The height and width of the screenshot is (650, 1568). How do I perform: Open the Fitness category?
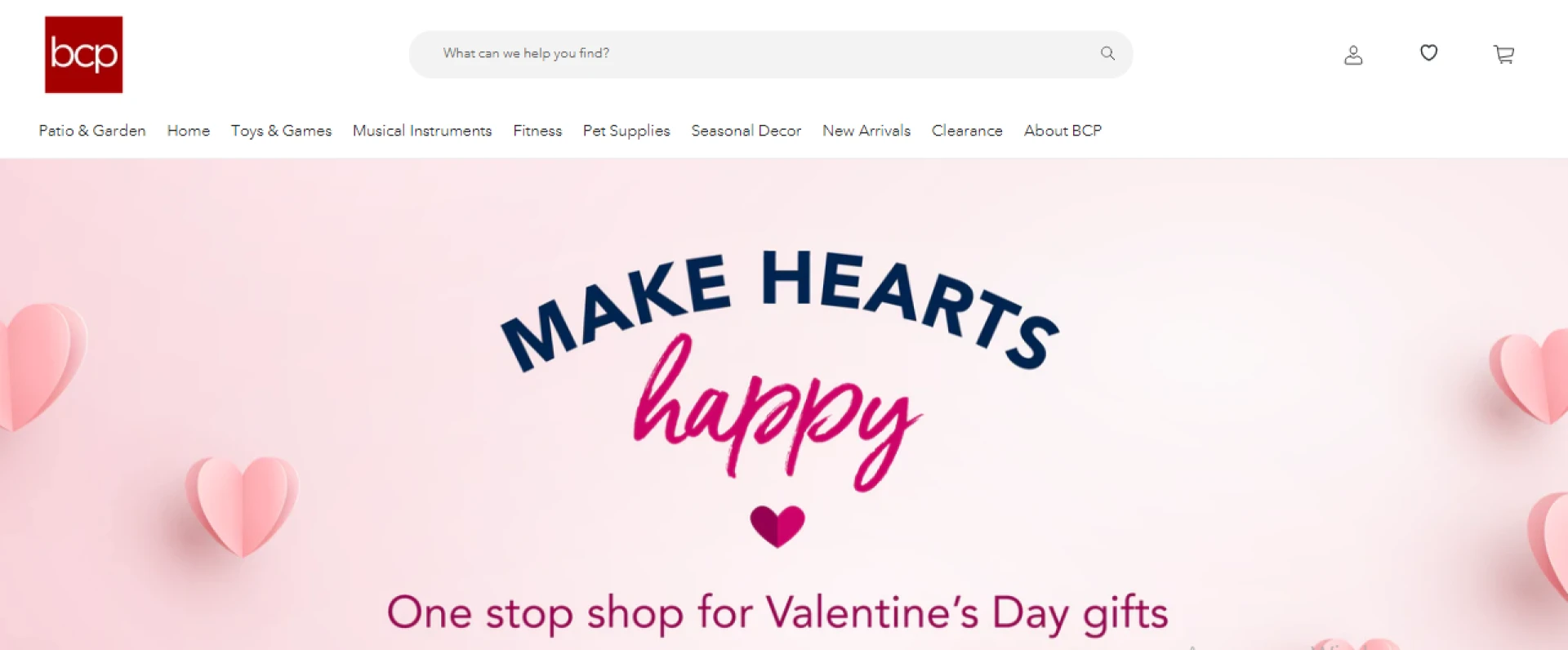(x=537, y=131)
